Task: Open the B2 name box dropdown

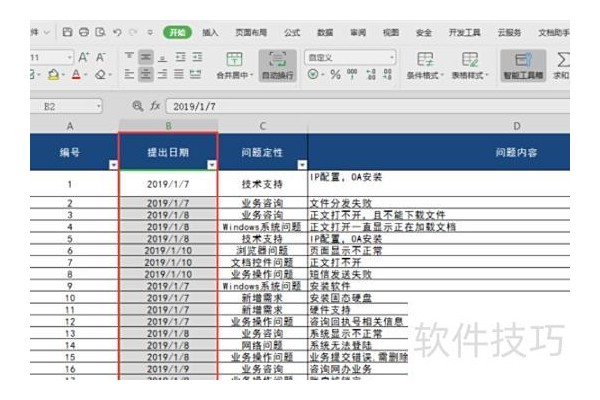Action: click(x=99, y=106)
